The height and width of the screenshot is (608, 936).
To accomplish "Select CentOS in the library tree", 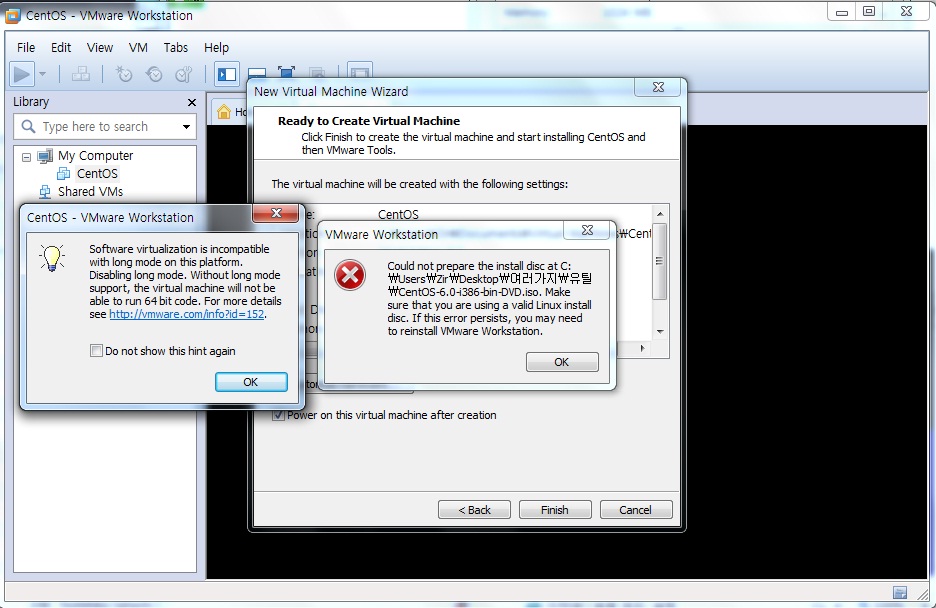I will (x=97, y=173).
